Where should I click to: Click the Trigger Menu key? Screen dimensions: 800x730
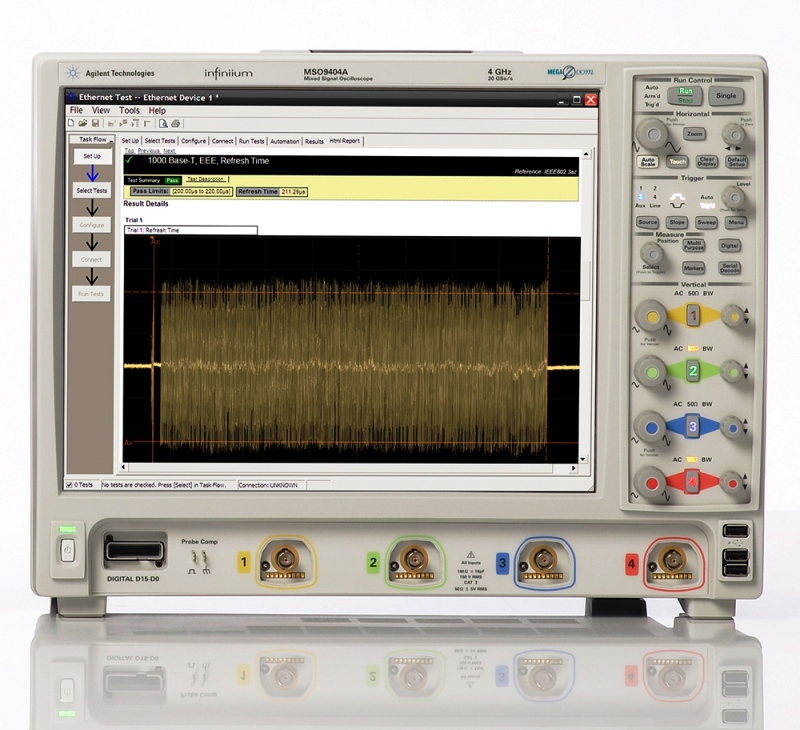[x=736, y=222]
